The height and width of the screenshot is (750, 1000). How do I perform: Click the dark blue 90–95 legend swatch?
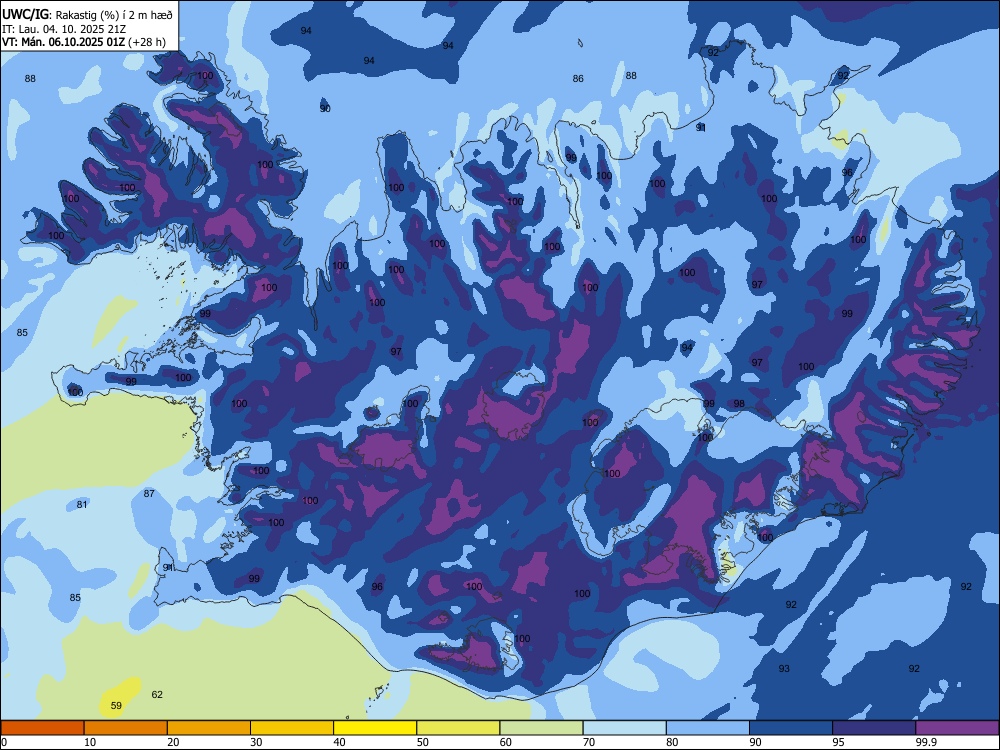pos(791,728)
